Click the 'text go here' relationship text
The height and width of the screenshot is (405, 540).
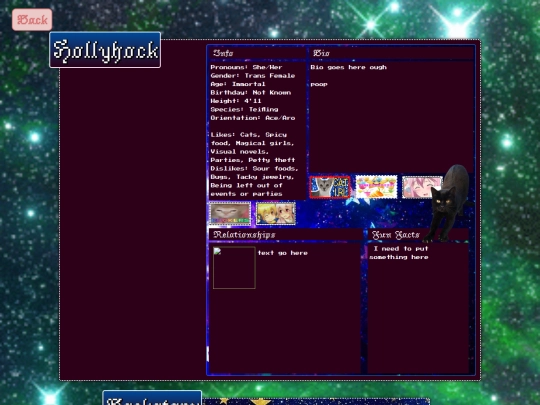coord(283,253)
